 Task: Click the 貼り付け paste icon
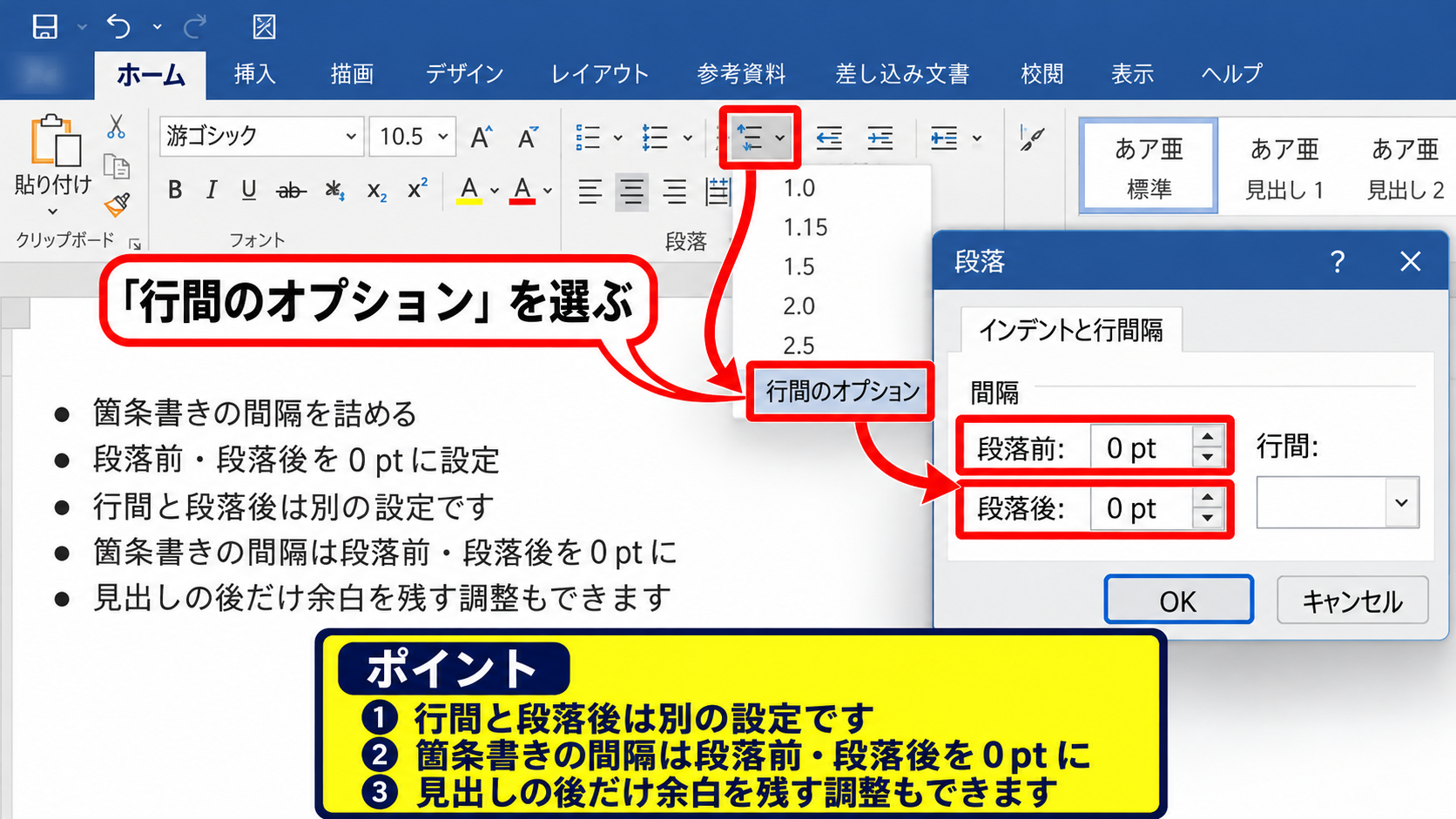click(55, 139)
